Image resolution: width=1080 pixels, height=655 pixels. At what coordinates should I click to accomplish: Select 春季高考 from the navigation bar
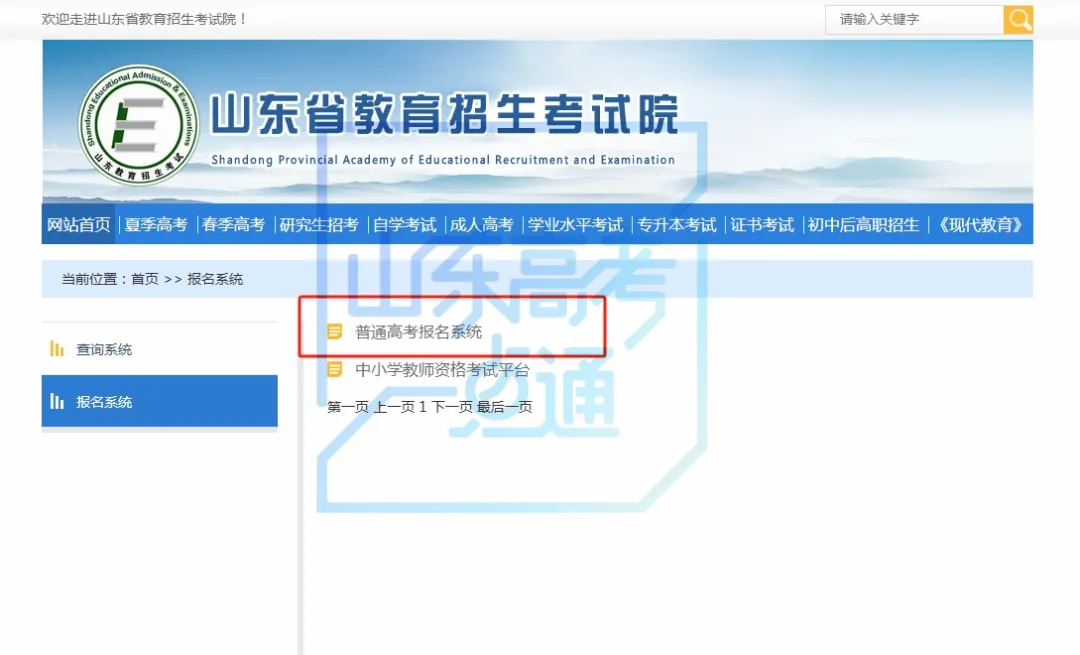(x=233, y=225)
